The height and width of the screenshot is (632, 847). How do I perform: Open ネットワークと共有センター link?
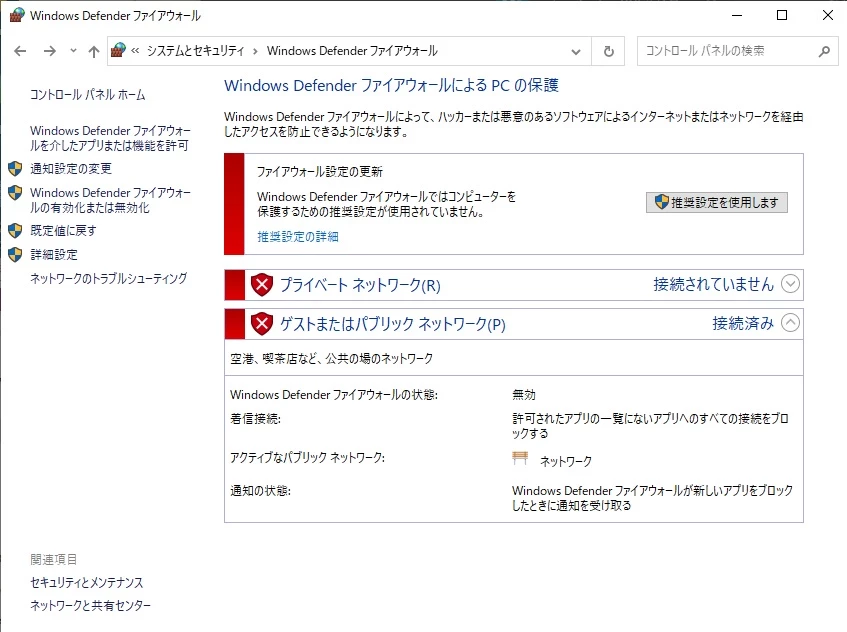point(91,606)
